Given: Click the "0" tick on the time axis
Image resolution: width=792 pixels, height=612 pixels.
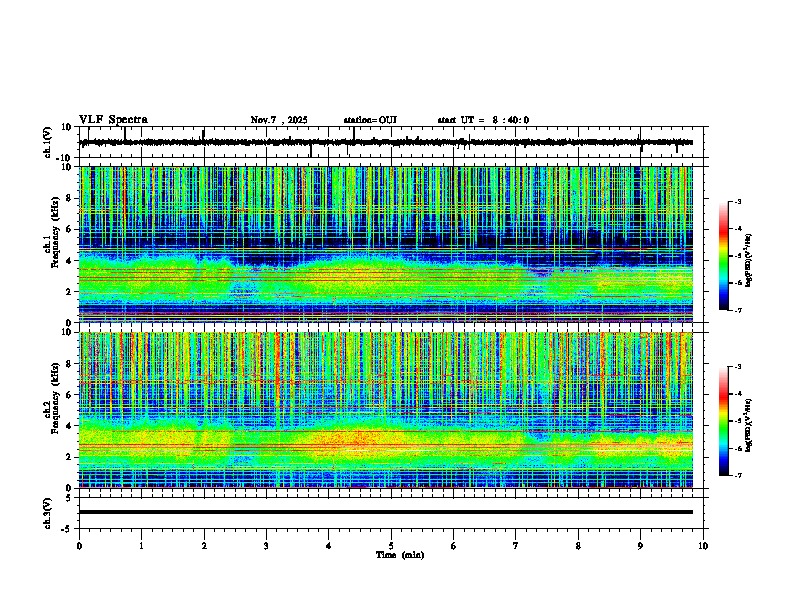Looking at the screenshot, I should pos(79,546).
